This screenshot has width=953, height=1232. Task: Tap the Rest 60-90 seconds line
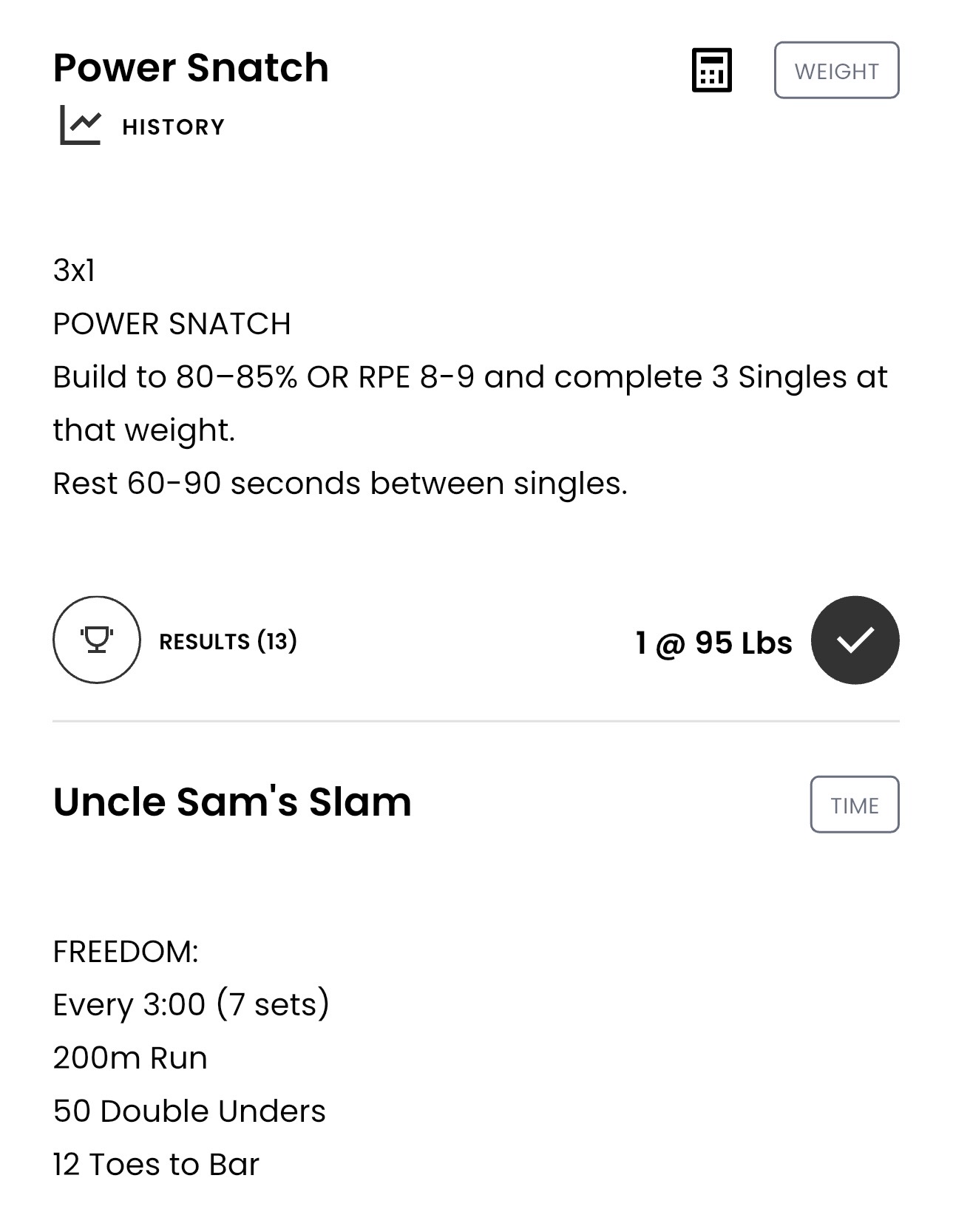point(340,484)
